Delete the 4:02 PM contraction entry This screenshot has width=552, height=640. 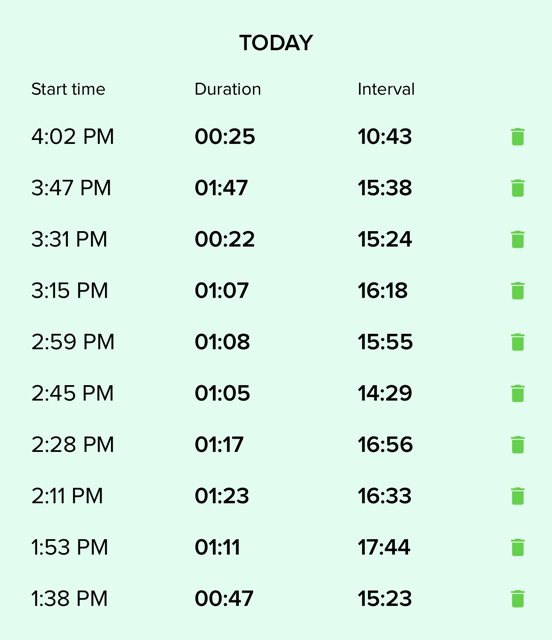[x=518, y=137]
